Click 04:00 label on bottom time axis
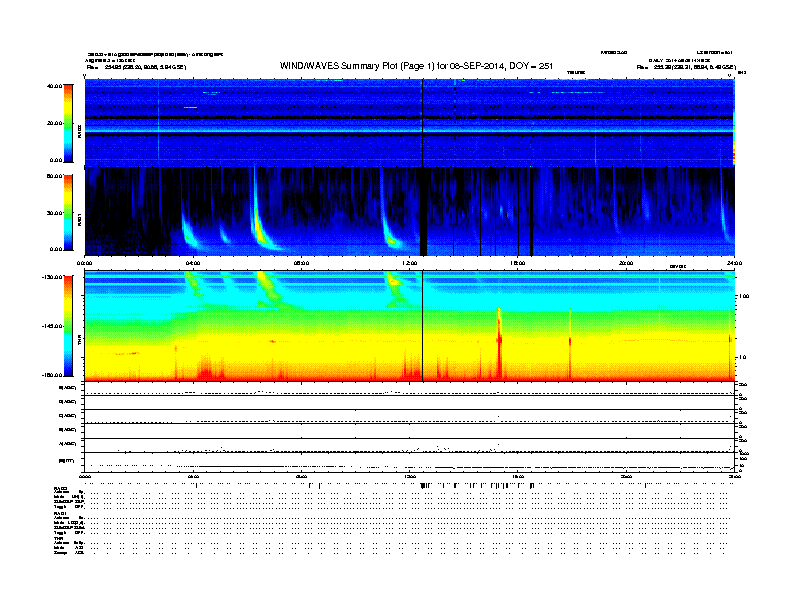Image resolution: width=792 pixels, height=612 pixels. click(193, 476)
